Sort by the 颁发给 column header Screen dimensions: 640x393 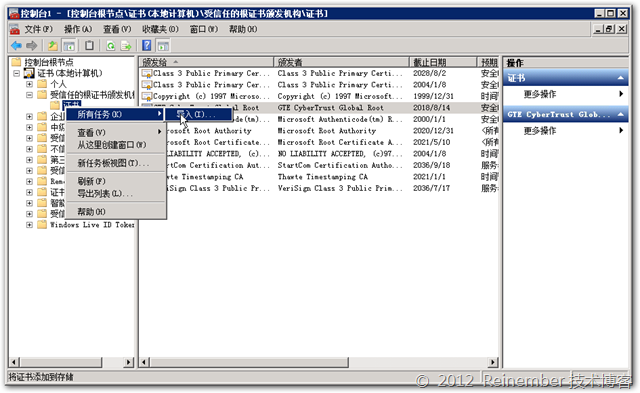[206, 62]
